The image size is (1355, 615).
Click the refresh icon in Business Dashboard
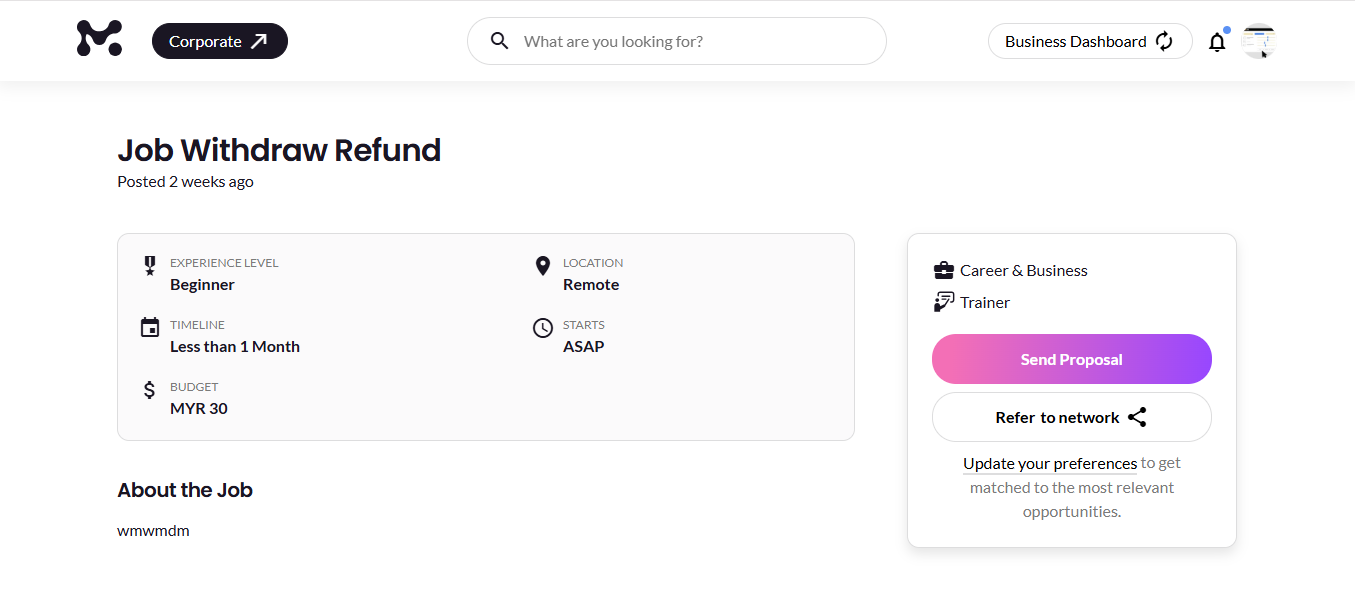[x=1164, y=41]
